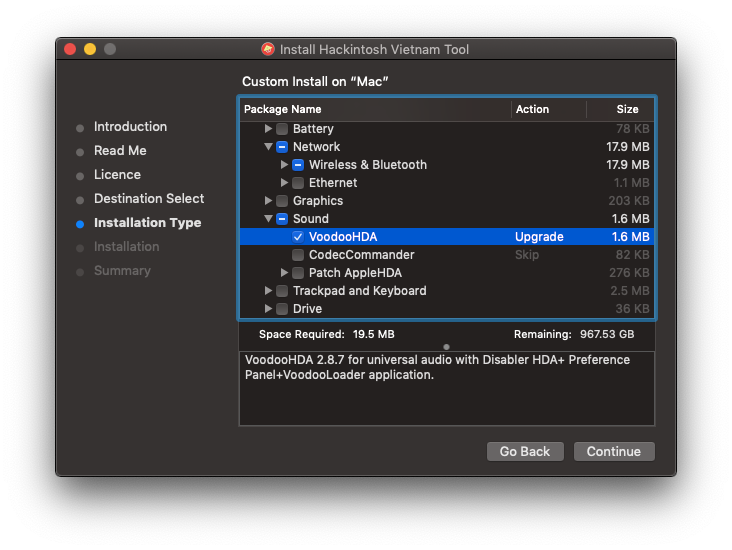Click the 967.53 GB remaining value
Viewport: 732px width, 550px height.
[607, 334]
